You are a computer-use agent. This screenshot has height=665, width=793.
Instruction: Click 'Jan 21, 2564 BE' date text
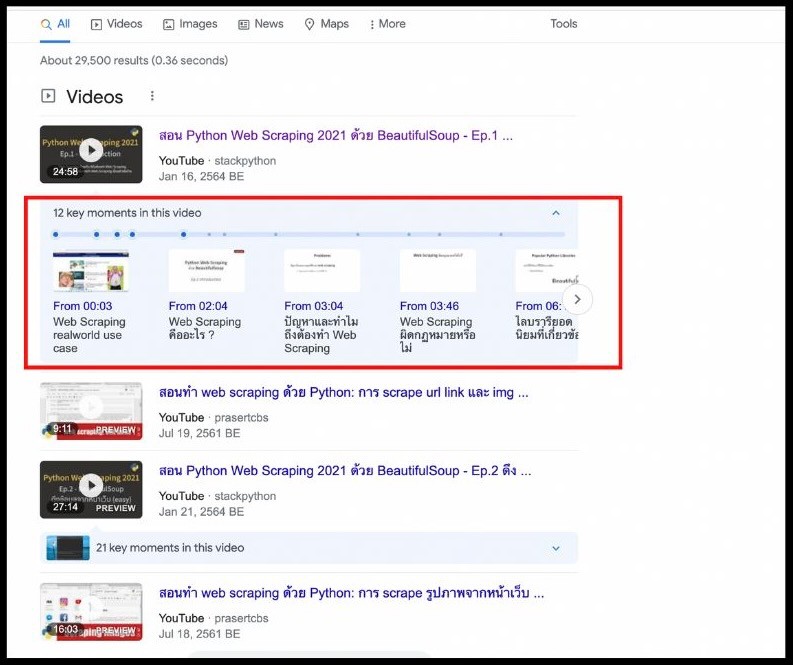pos(201,512)
